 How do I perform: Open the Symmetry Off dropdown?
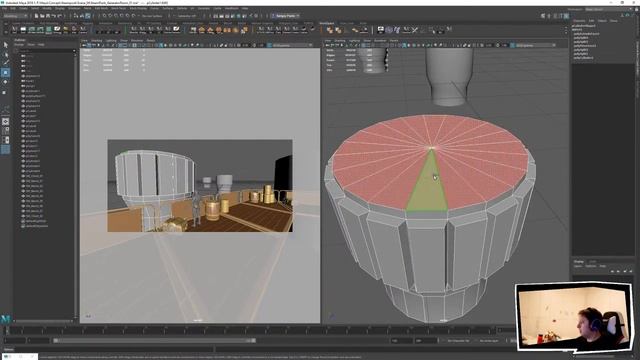tap(187, 16)
